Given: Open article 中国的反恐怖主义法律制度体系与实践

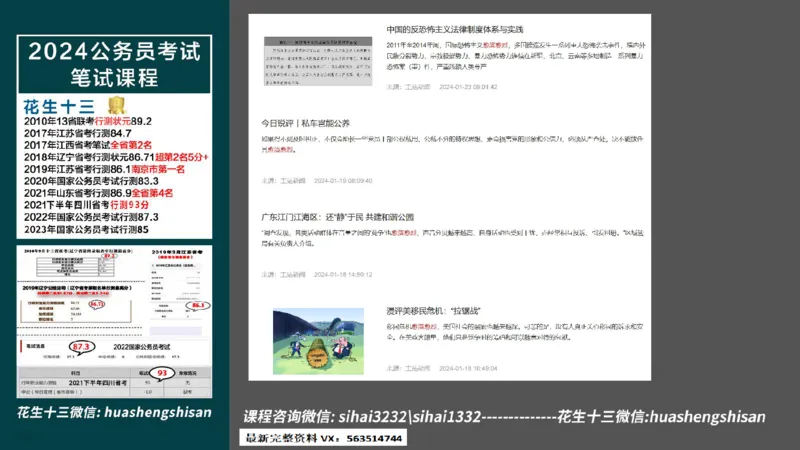Looking at the screenshot, I should 454,30.
